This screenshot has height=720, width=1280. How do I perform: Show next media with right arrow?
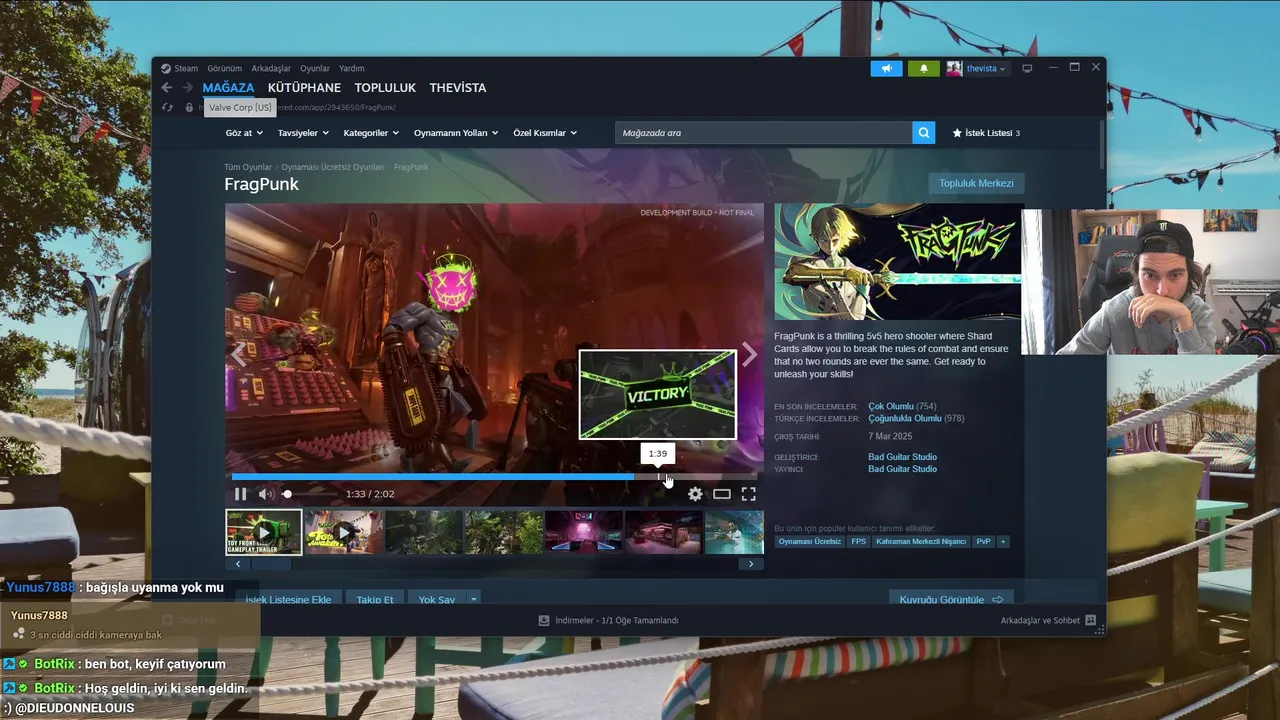(749, 355)
